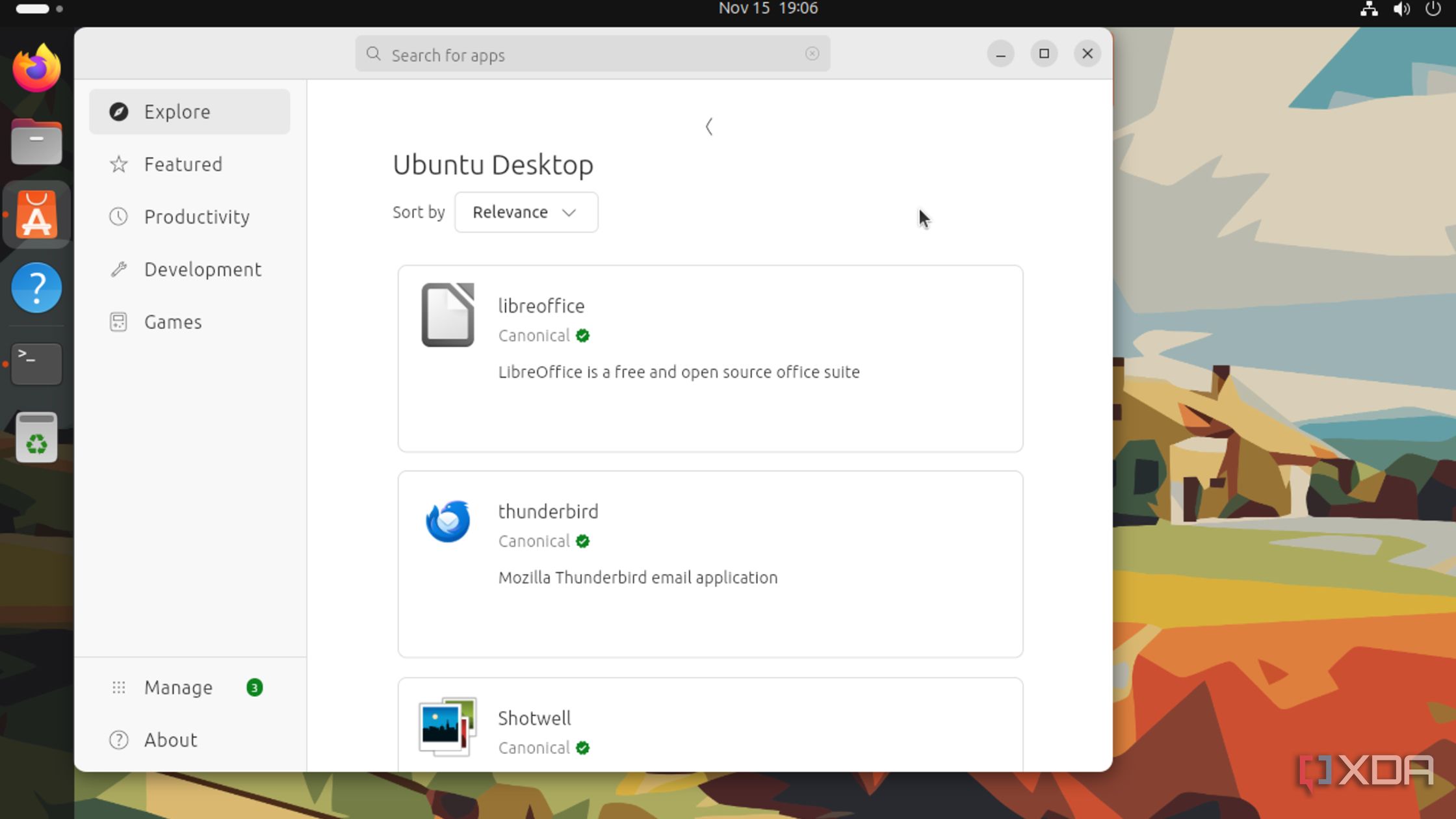
Task: Open the Development category
Action: (x=202, y=270)
